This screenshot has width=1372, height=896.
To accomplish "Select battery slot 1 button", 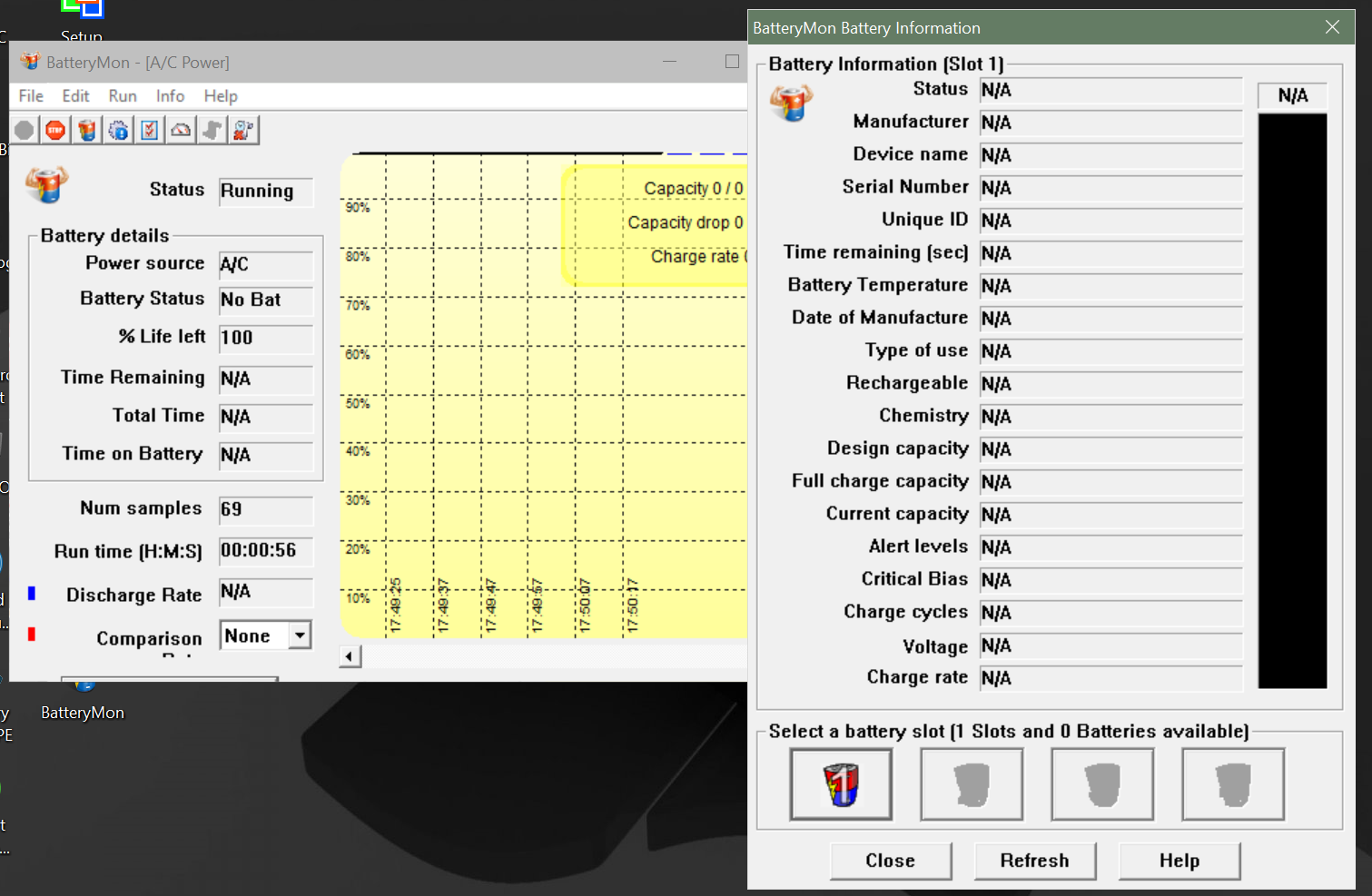I will click(x=841, y=784).
